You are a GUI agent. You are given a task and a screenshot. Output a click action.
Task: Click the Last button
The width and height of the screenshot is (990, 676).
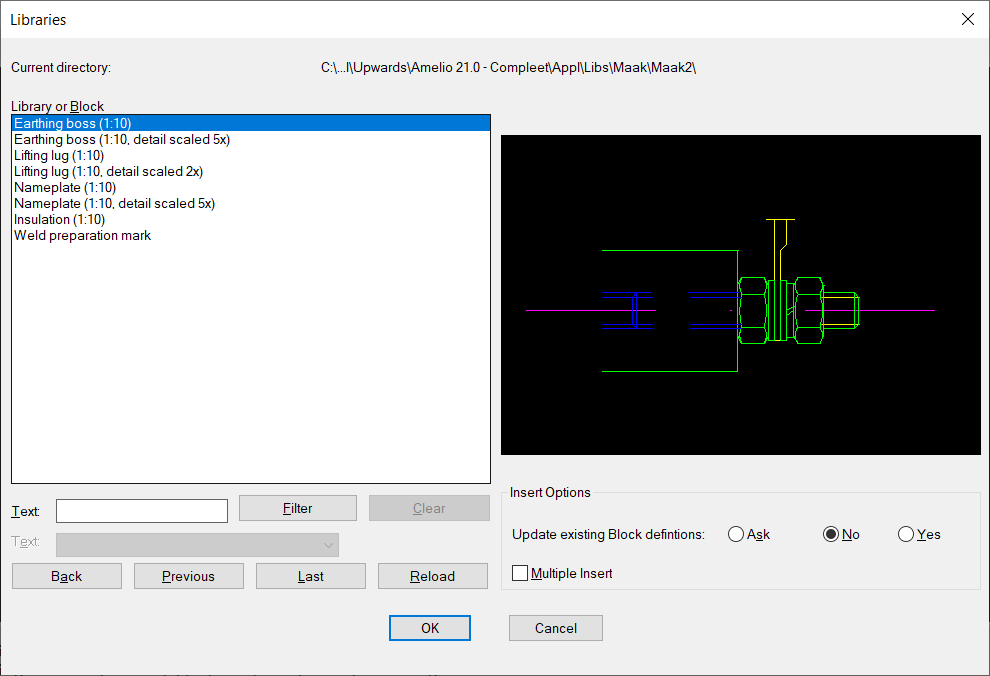(311, 576)
